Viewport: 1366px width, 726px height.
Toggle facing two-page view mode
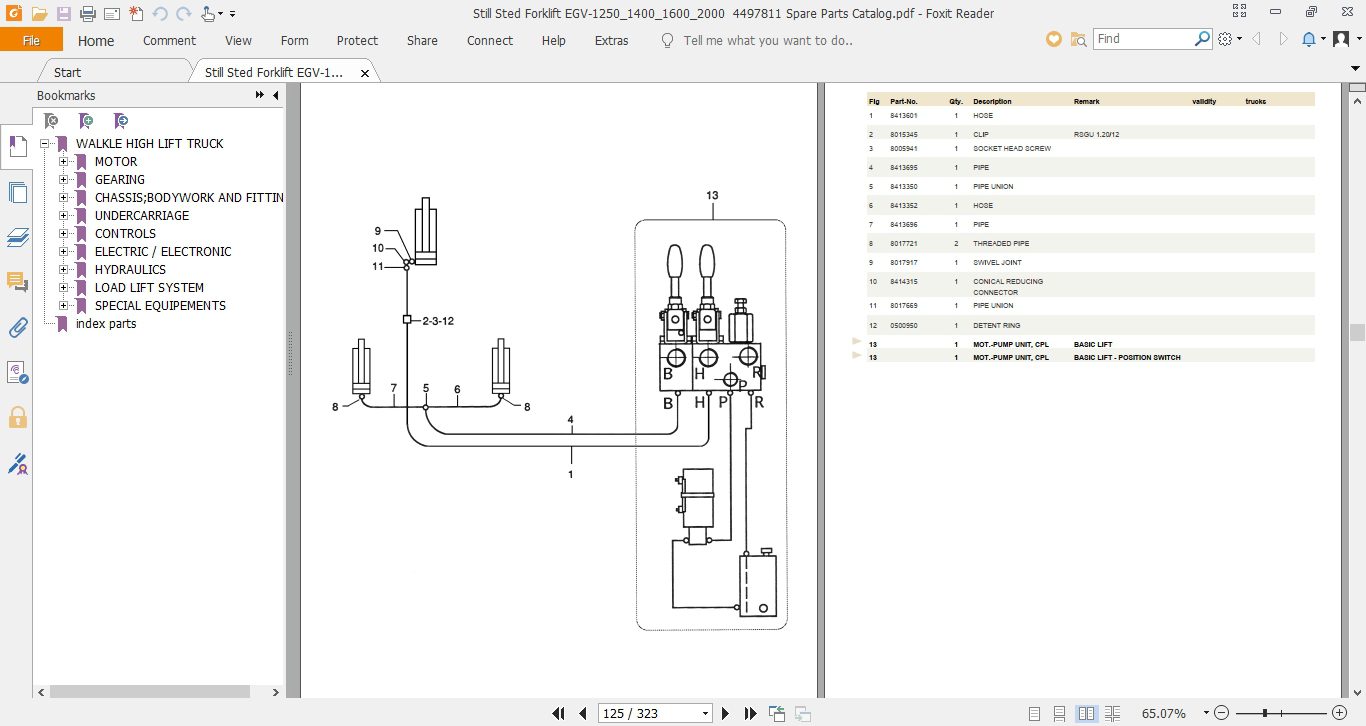click(1087, 713)
